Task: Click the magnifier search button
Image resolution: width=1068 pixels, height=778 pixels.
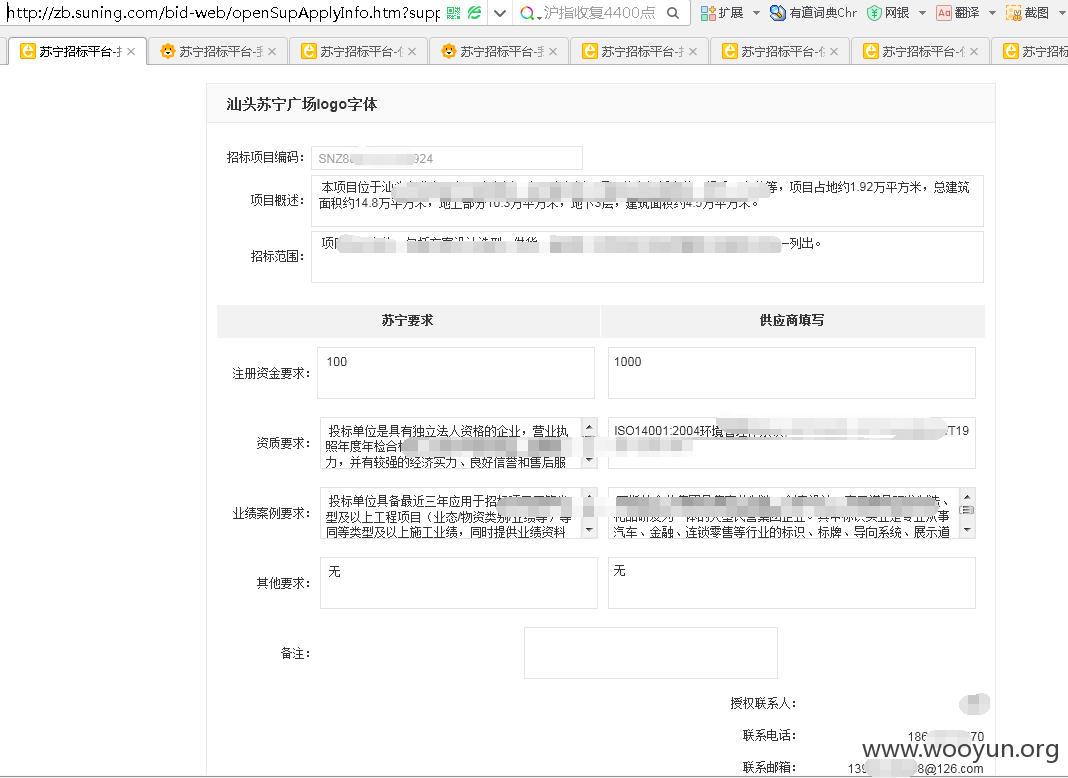Action: click(x=673, y=13)
